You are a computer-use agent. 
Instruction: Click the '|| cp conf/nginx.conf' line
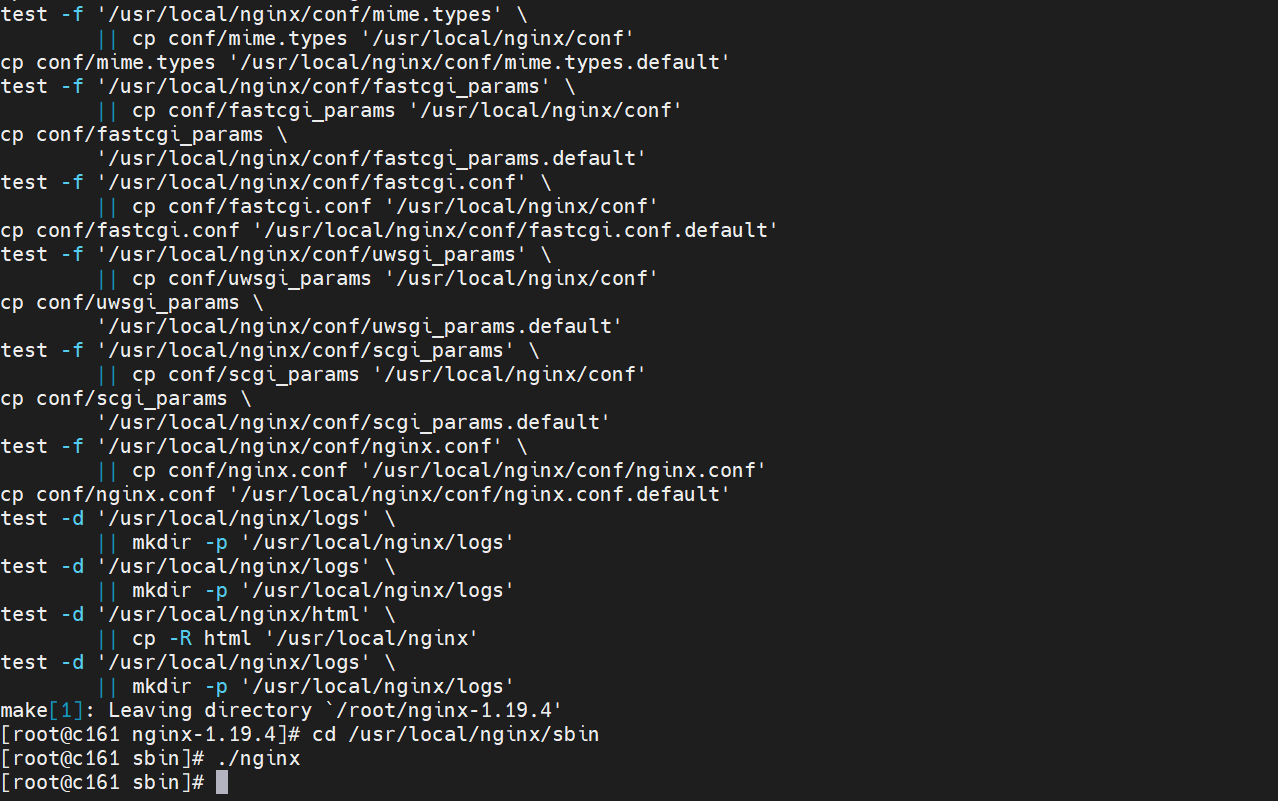point(432,471)
